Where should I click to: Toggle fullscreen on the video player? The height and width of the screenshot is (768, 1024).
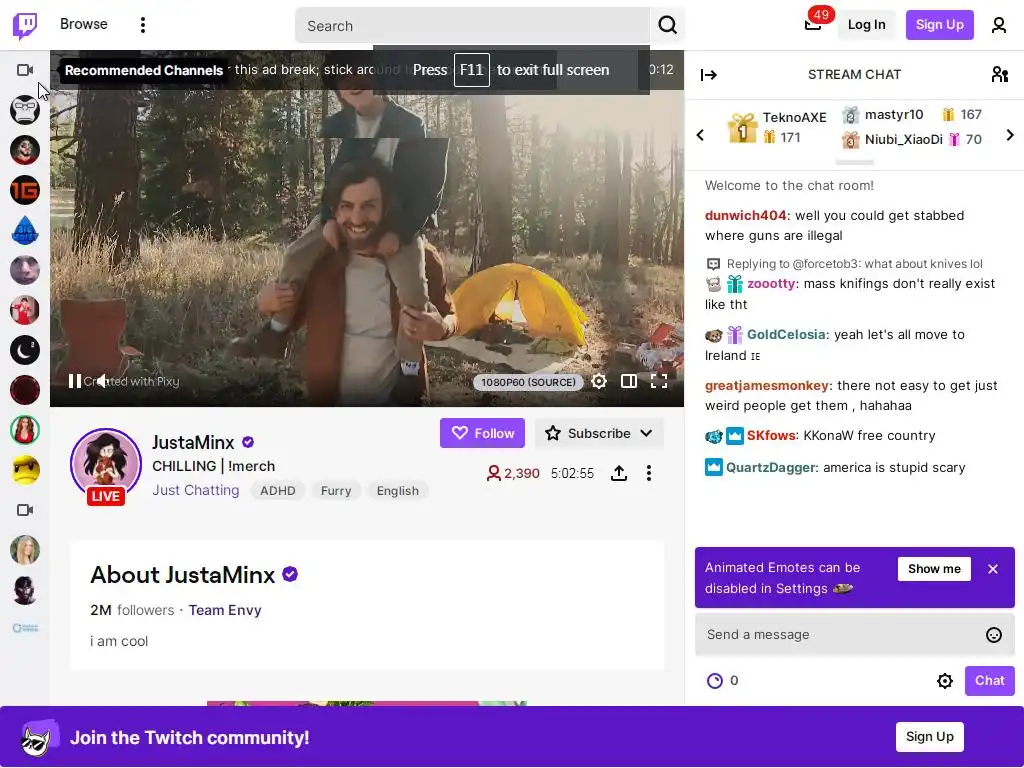[659, 381]
